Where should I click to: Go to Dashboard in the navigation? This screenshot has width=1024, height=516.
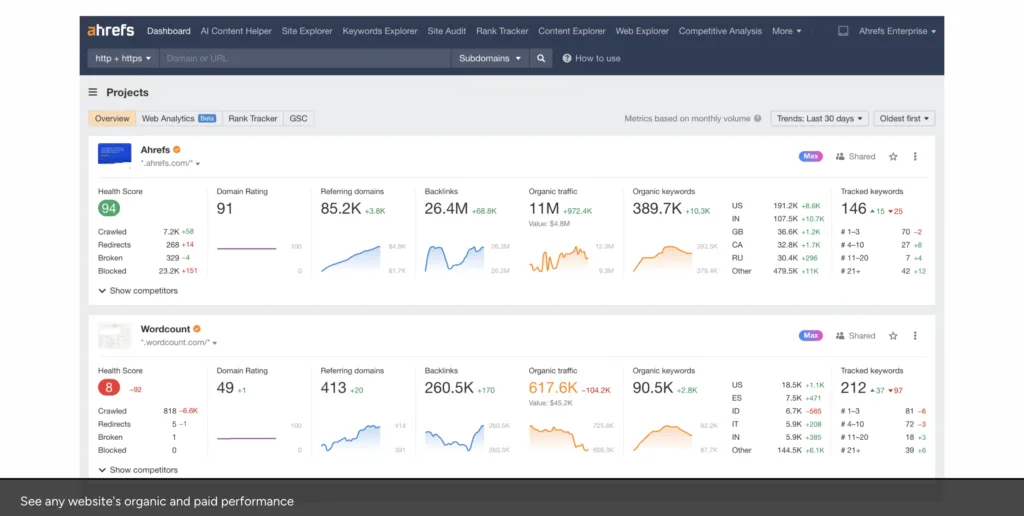tap(168, 31)
